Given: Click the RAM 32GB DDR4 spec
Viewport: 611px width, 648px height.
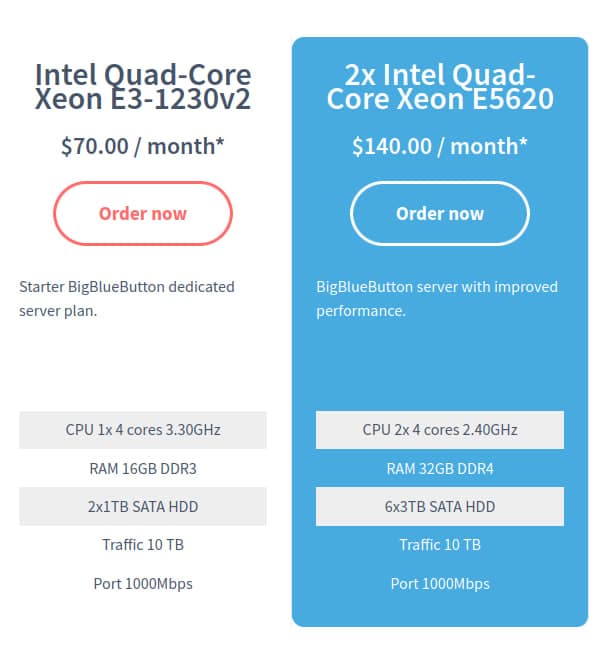Looking at the screenshot, I should [439, 468].
